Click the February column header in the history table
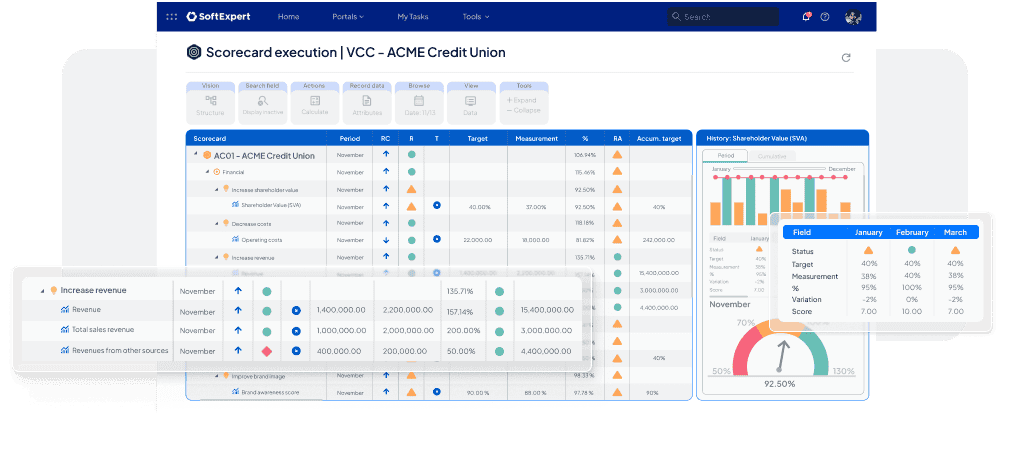1030x463 pixels. 912,232
